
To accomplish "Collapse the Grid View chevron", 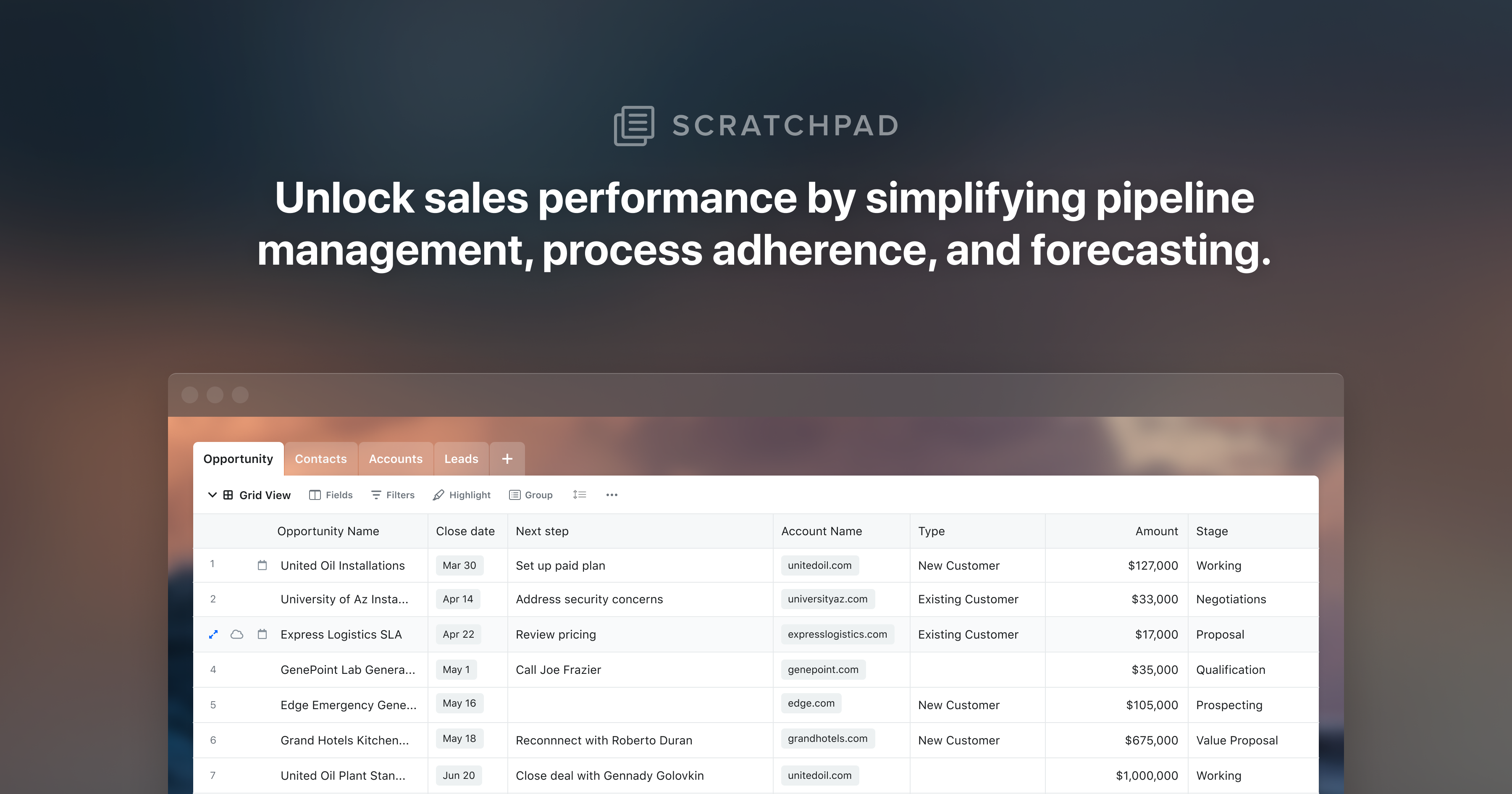I will pos(213,494).
